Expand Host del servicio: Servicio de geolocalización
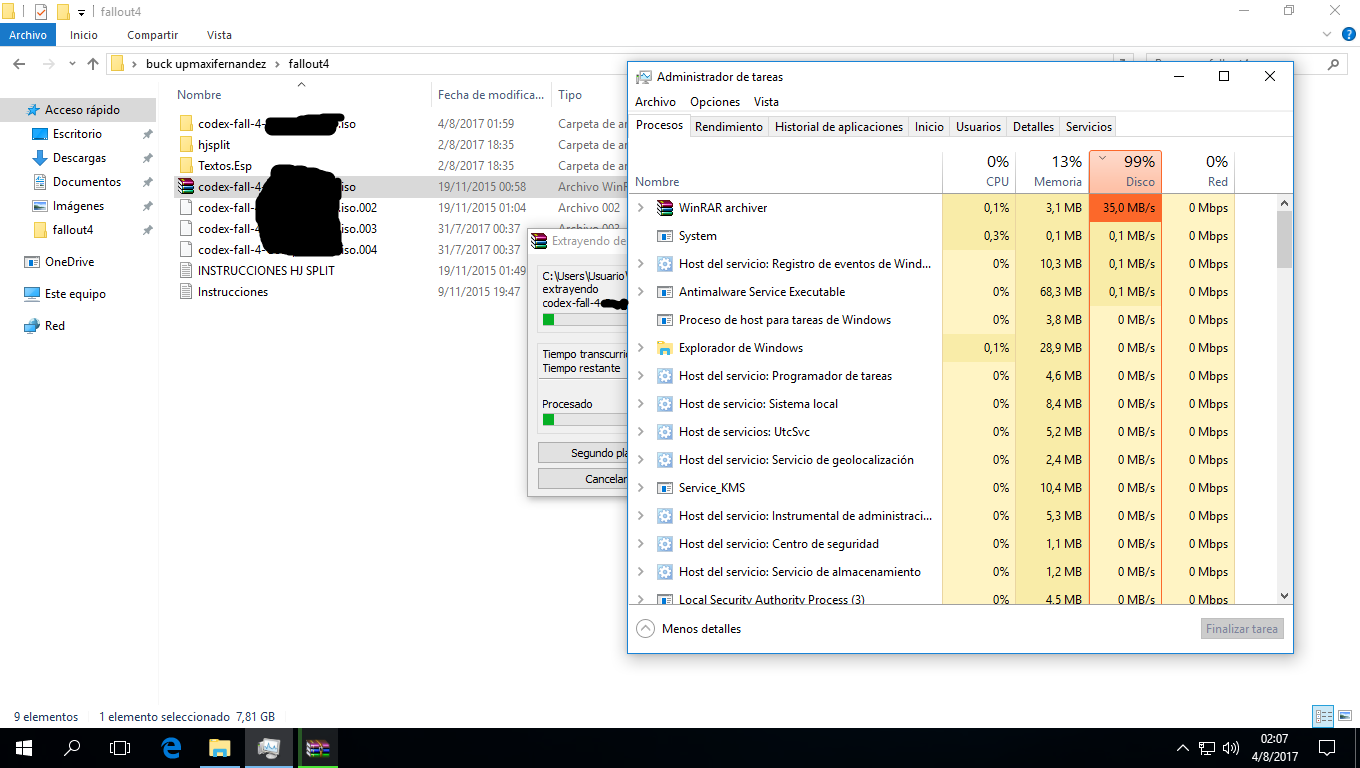 point(641,460)
